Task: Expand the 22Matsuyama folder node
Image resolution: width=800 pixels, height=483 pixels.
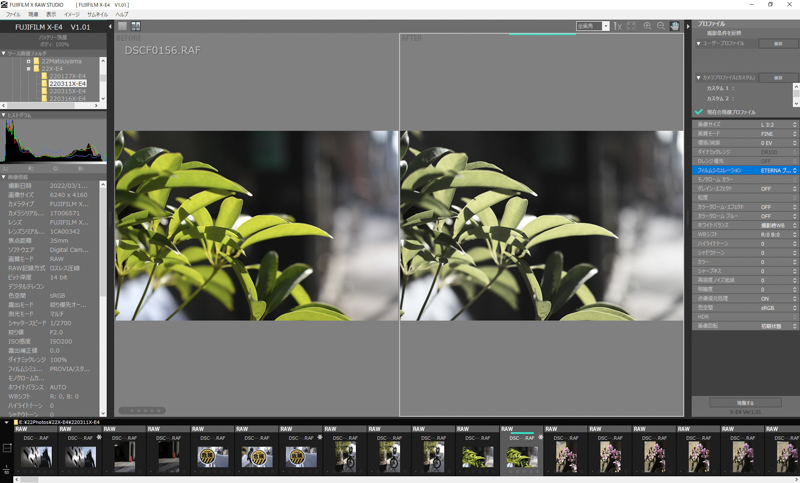Action: pos(29,61)
